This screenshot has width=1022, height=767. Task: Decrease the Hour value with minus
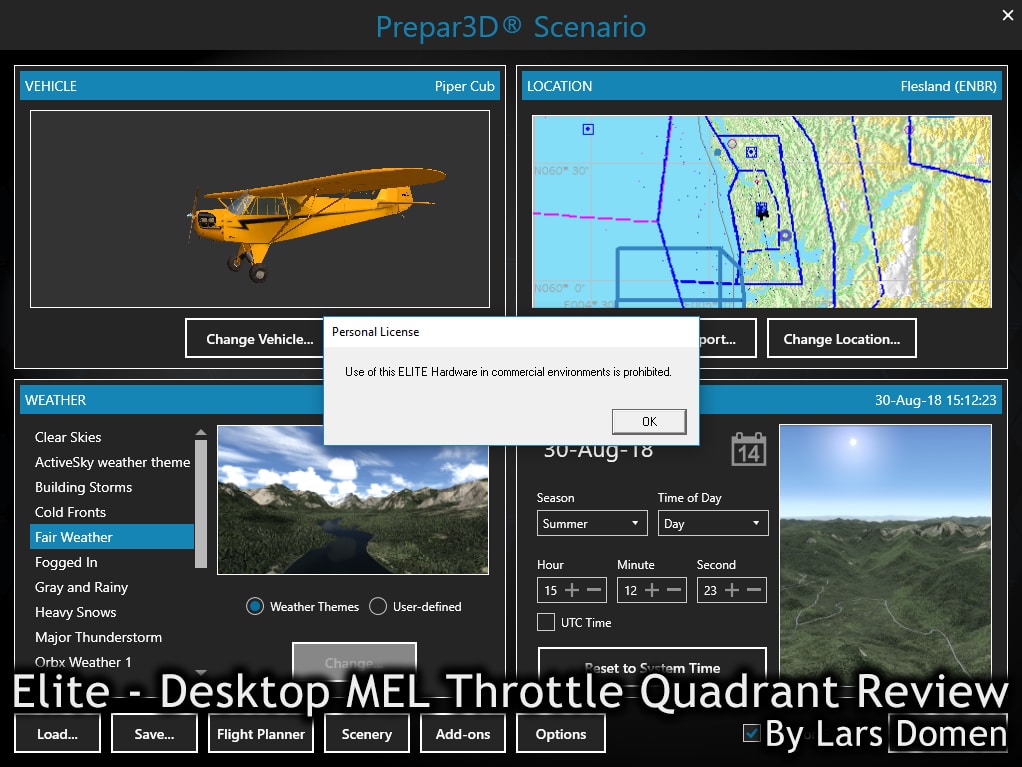pos(594,590)
